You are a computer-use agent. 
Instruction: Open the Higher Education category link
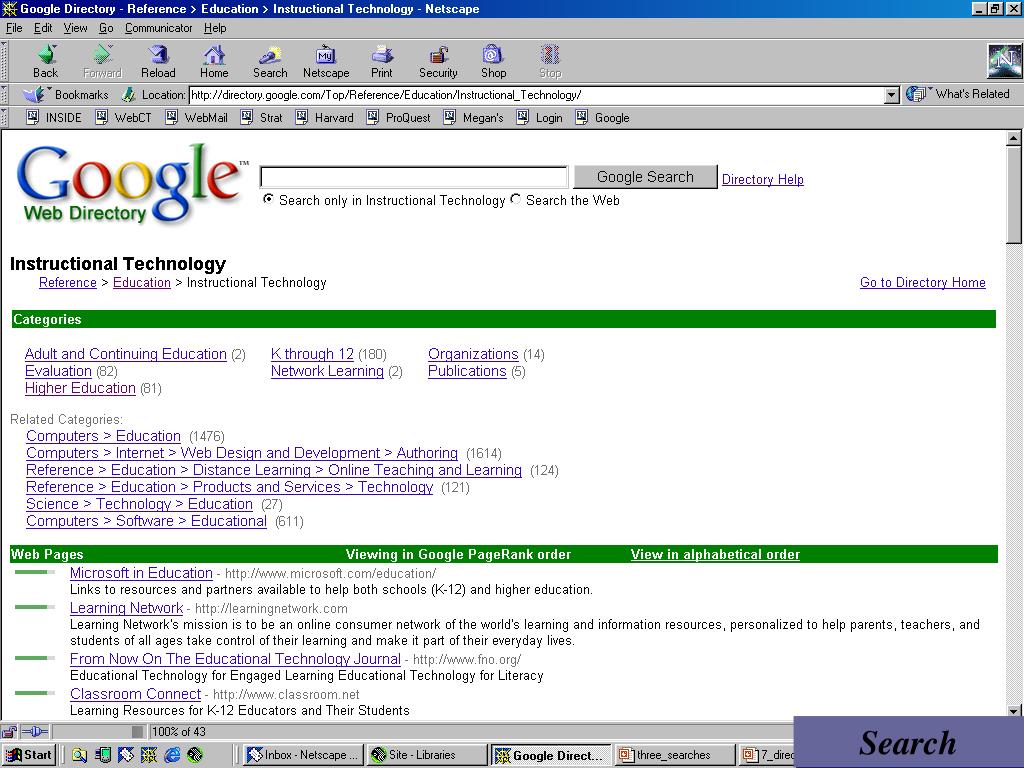click(80, 388)
